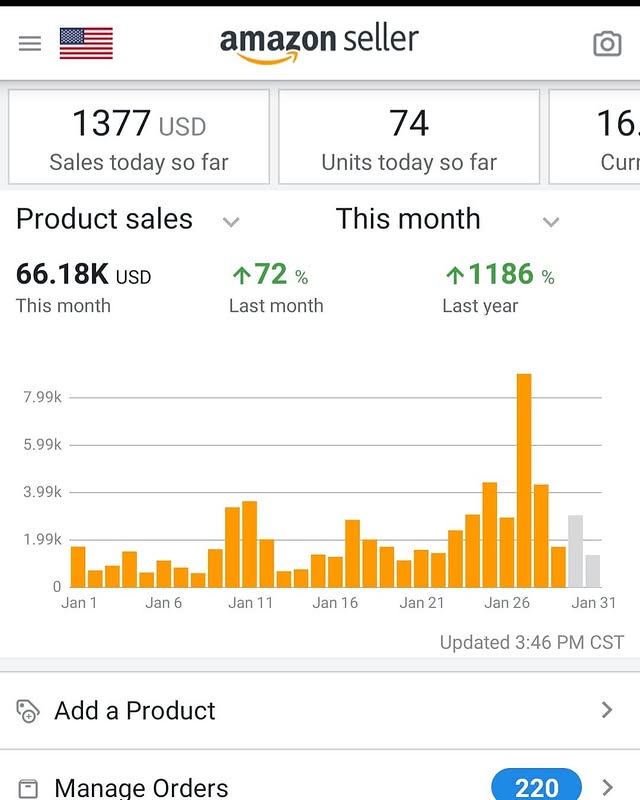Select the Sales today so far card
The image size is (640, 800).
pos(138,136)
